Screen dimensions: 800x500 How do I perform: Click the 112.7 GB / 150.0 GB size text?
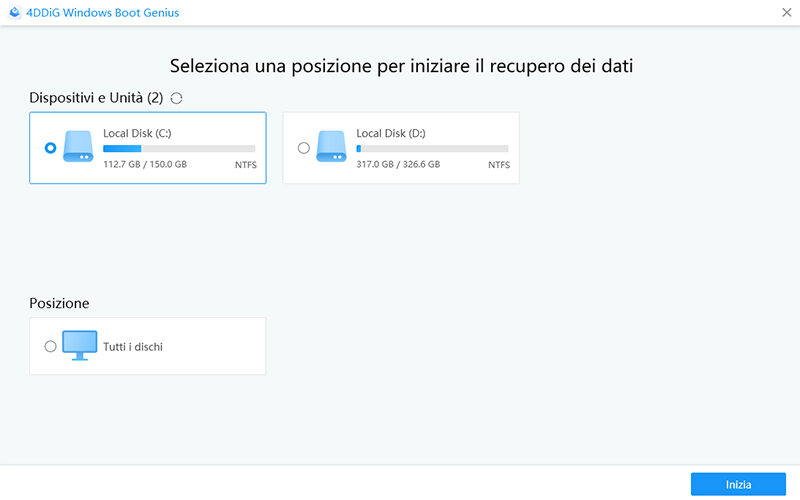click(x=145, y=164)
